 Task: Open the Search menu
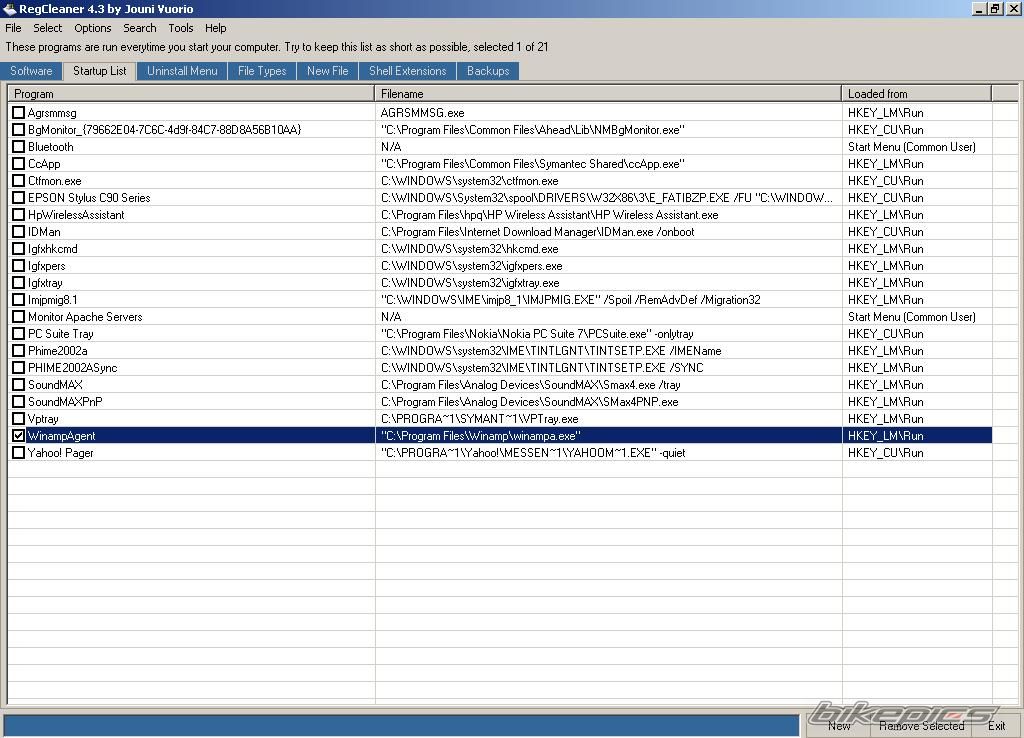140,28
